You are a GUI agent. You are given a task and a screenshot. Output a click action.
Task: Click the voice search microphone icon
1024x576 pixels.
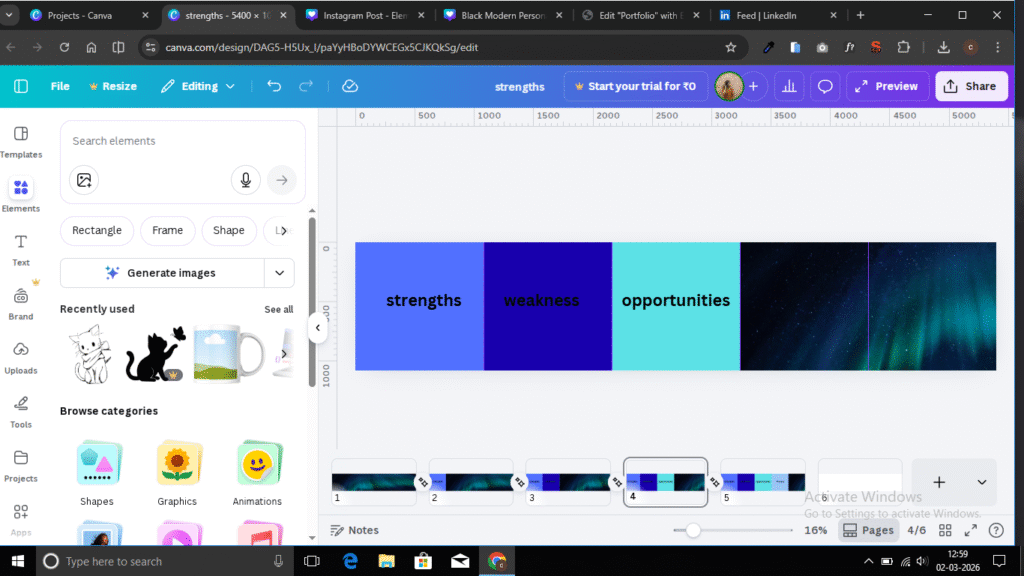pyautogui.click(x=245, y=180)
